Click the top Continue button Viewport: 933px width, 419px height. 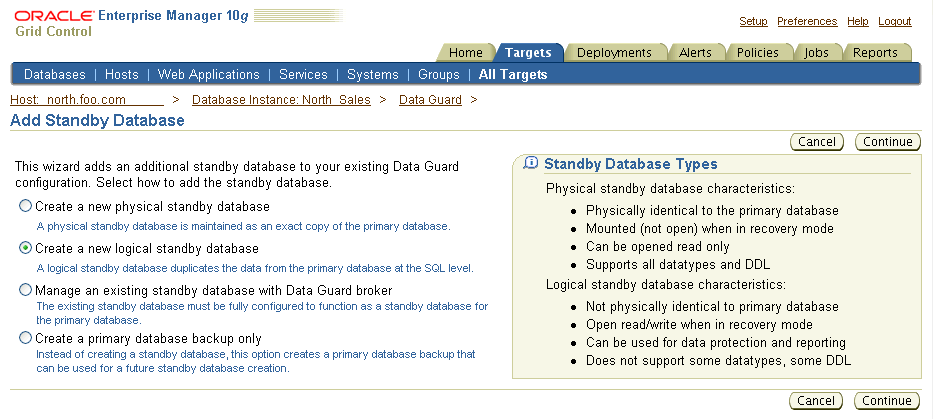coord(887,142)
